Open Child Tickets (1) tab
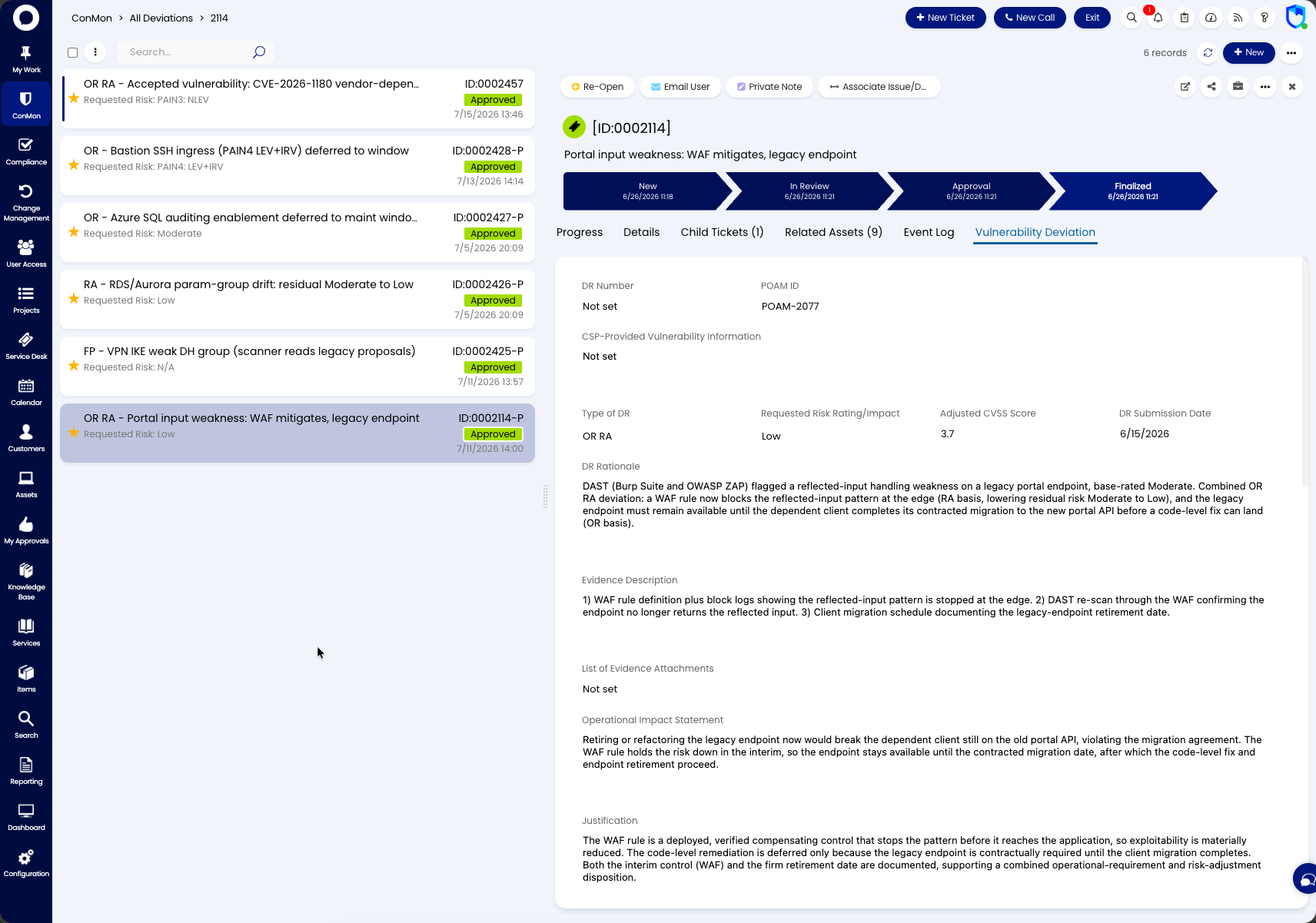 [x=723, y=232]
